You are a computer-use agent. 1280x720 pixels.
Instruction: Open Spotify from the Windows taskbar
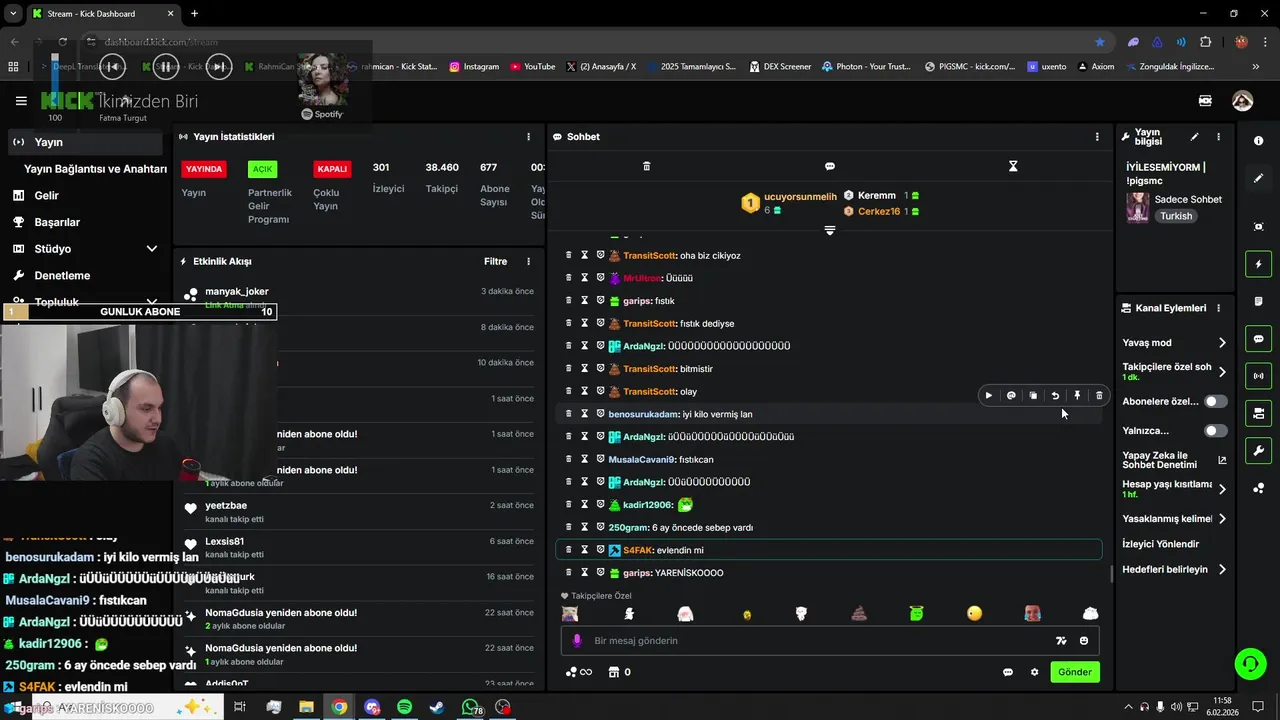click(x=404, y=707)
